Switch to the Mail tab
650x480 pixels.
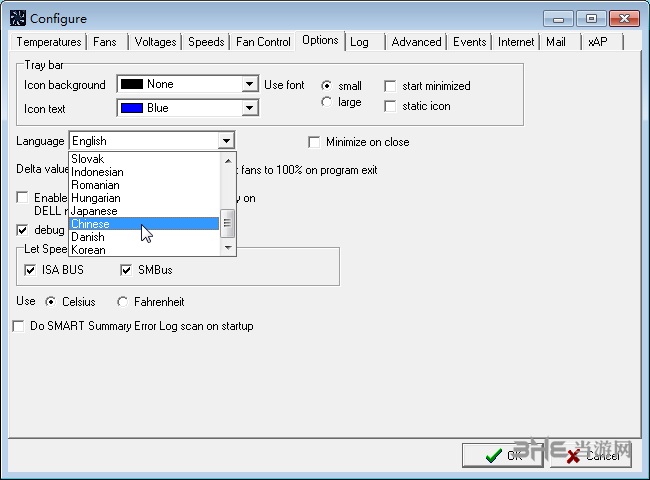(x=555, y=42)
